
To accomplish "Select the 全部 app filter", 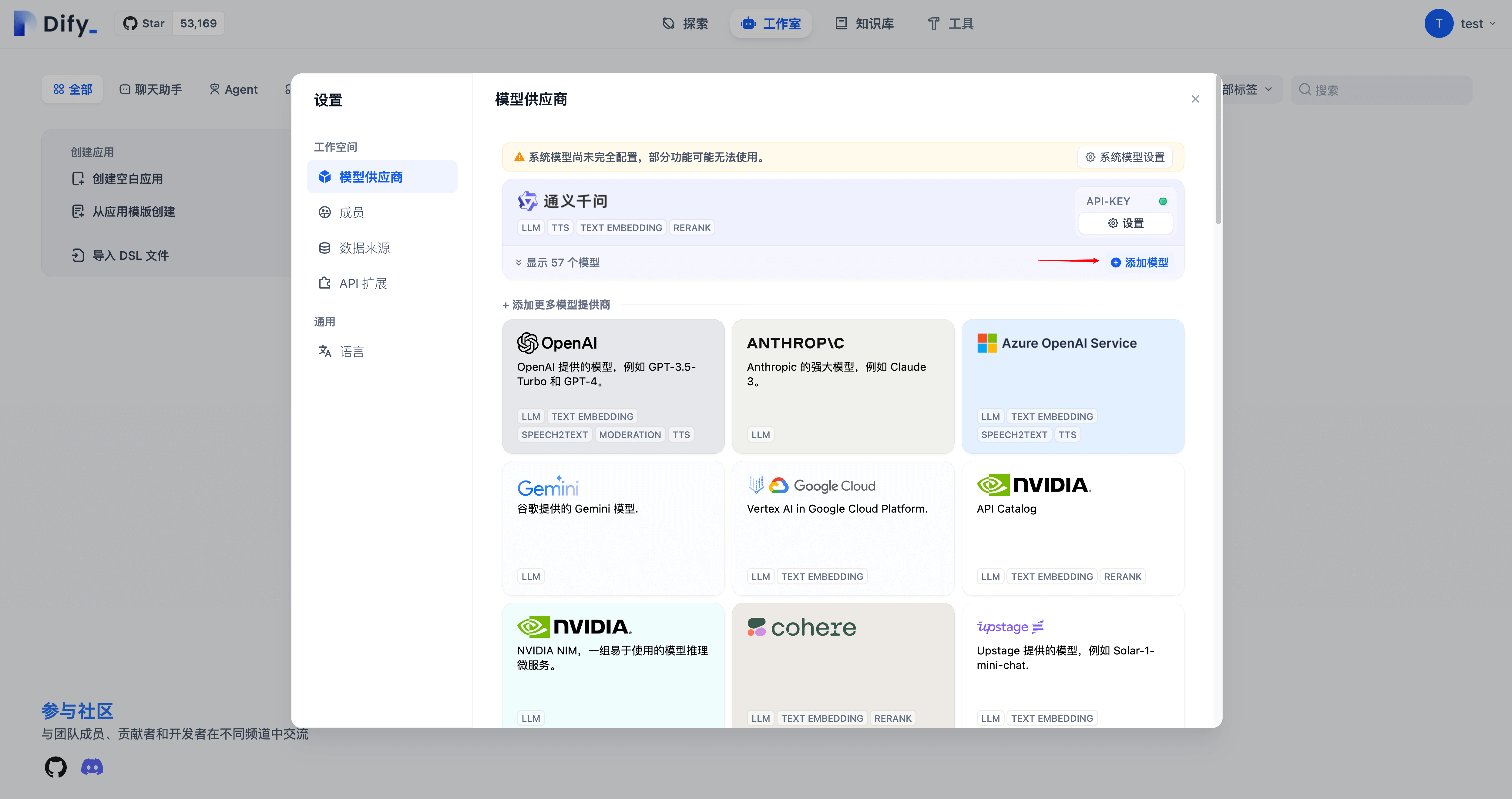I will pos(73,89).
